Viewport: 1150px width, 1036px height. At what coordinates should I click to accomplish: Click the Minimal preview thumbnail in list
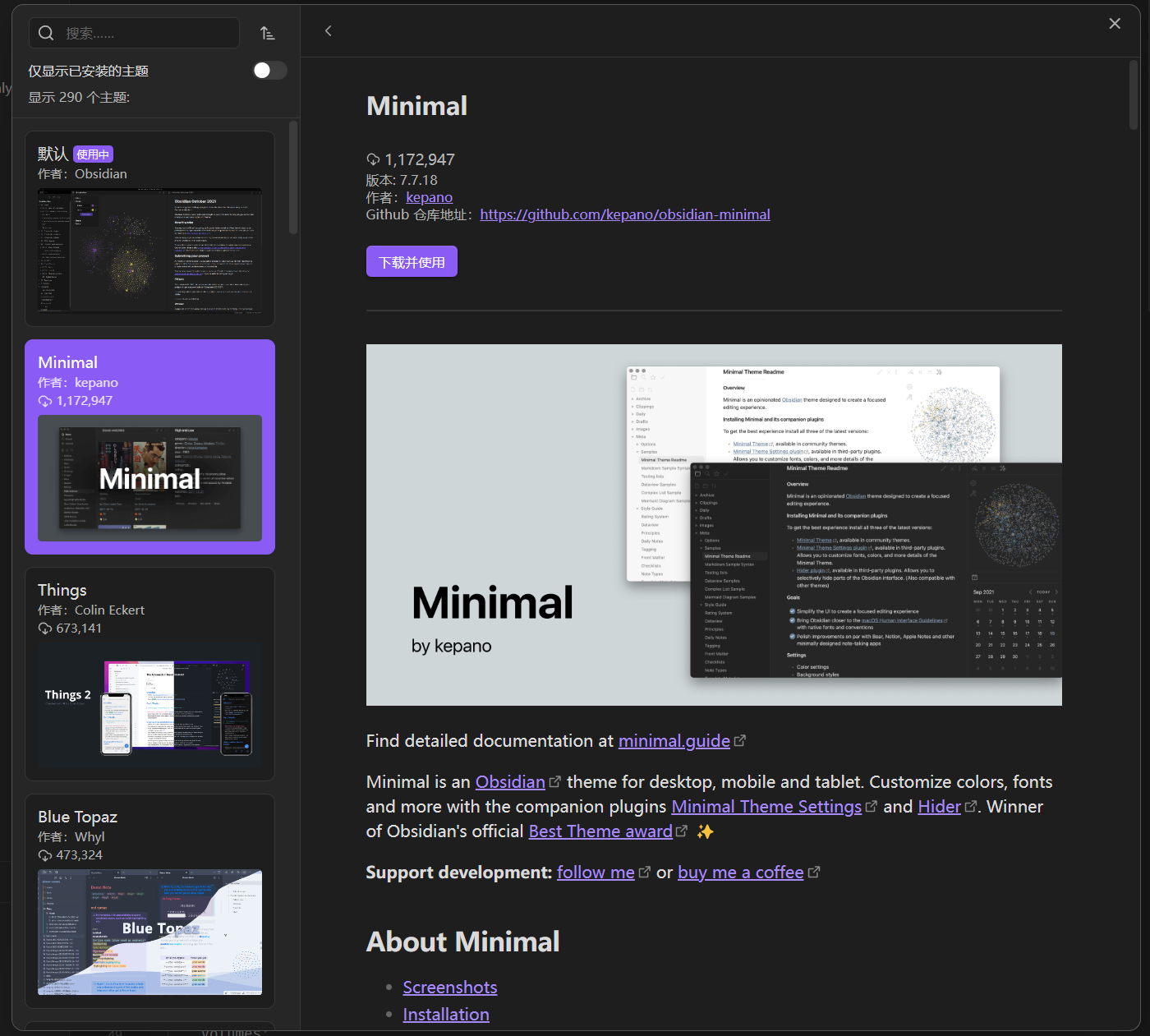tap(150, 478)
